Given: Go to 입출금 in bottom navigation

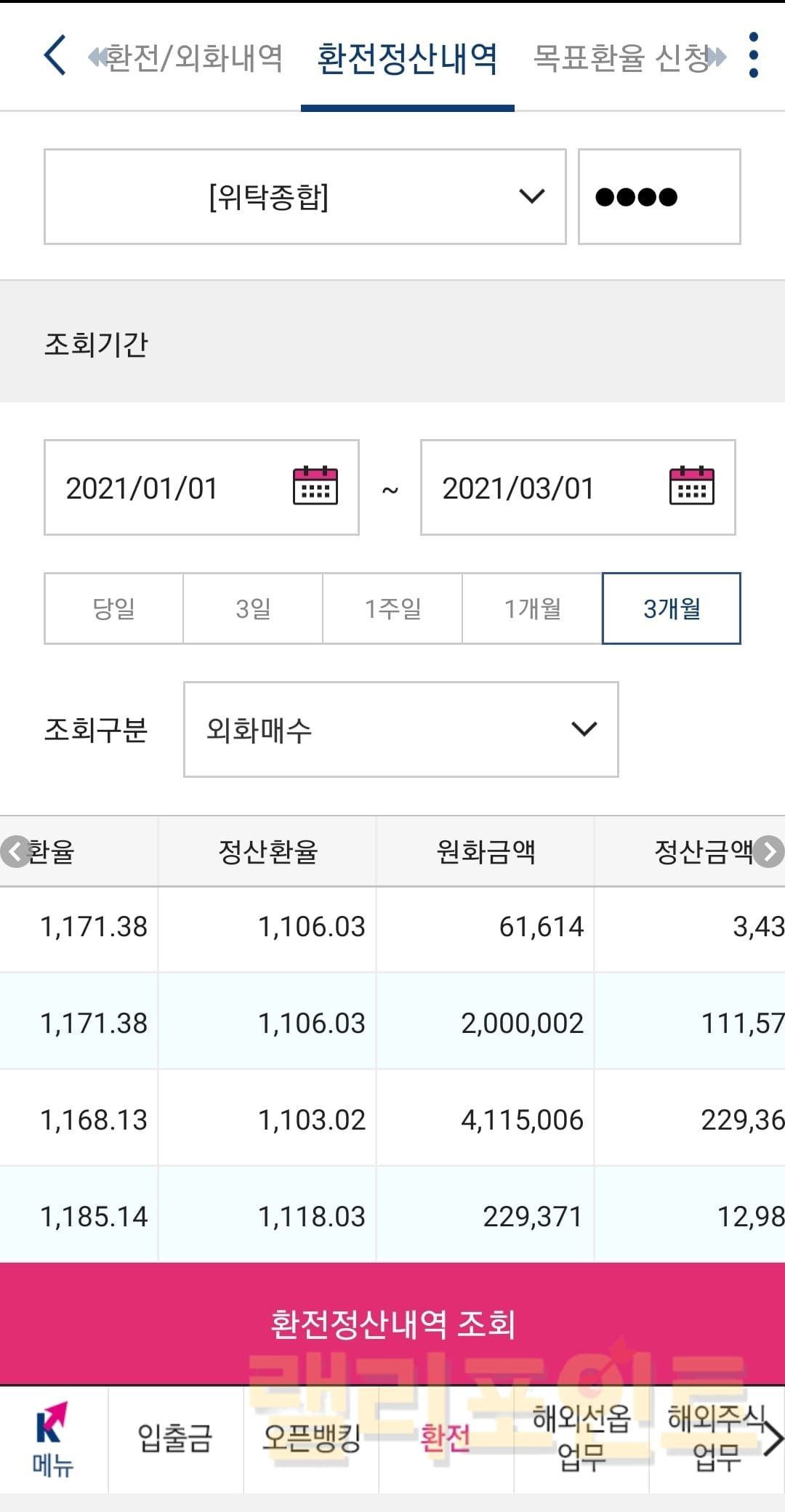Looking at the screenshot, I should pos(175,1439).
